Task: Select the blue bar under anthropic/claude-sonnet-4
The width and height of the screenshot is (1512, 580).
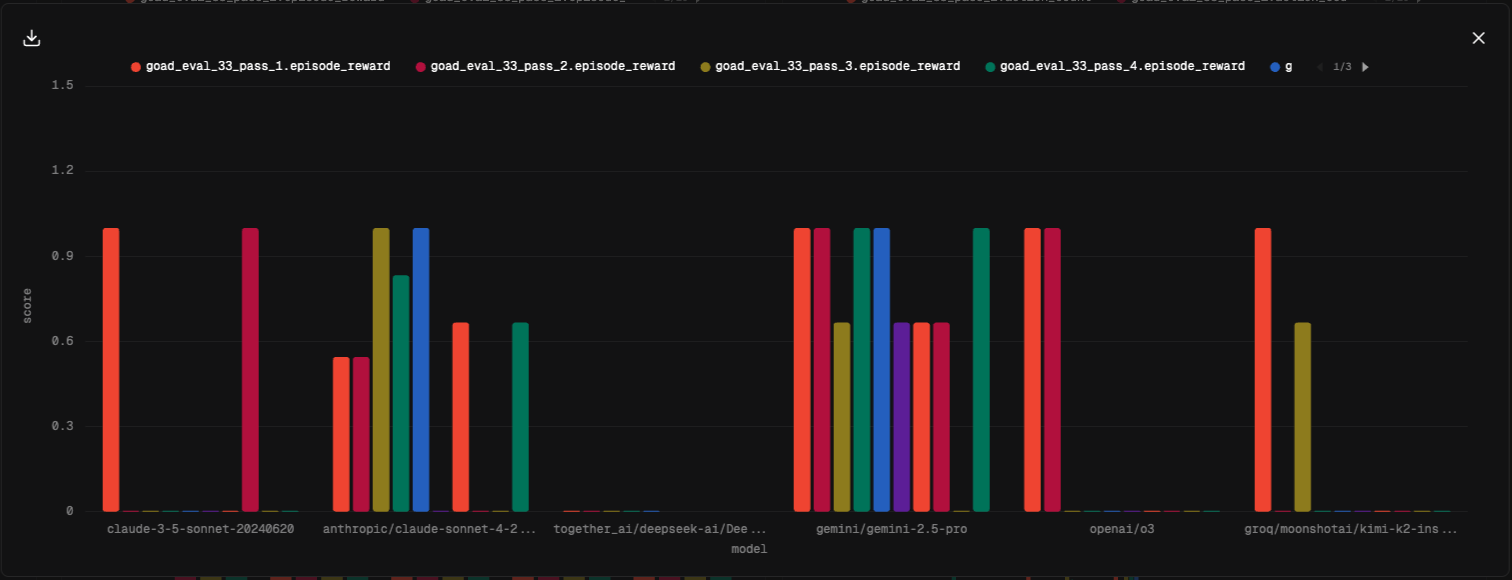Action: (421, 369)
